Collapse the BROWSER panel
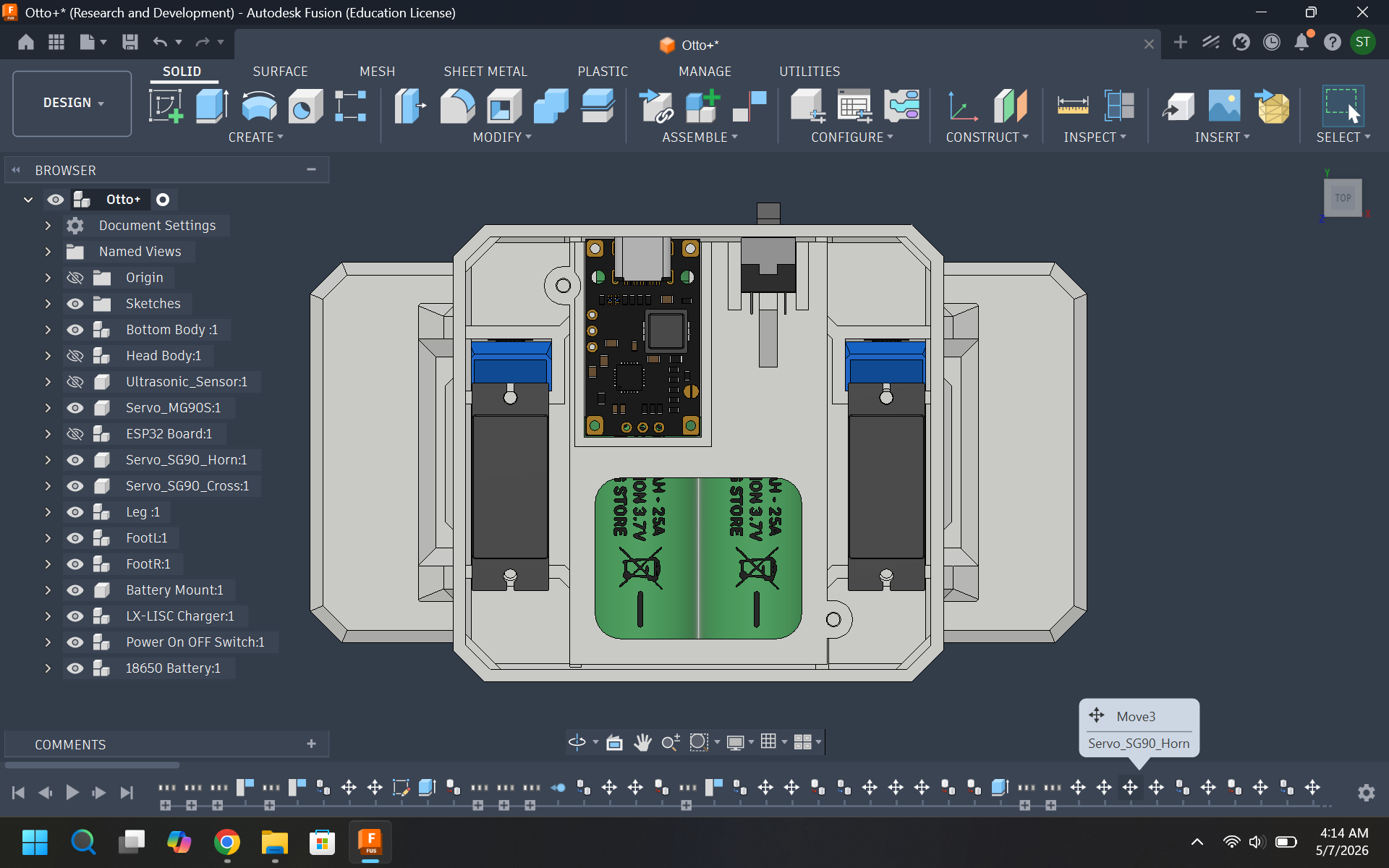The height and width of the screenshot is (868, 1389). [16, 170]
